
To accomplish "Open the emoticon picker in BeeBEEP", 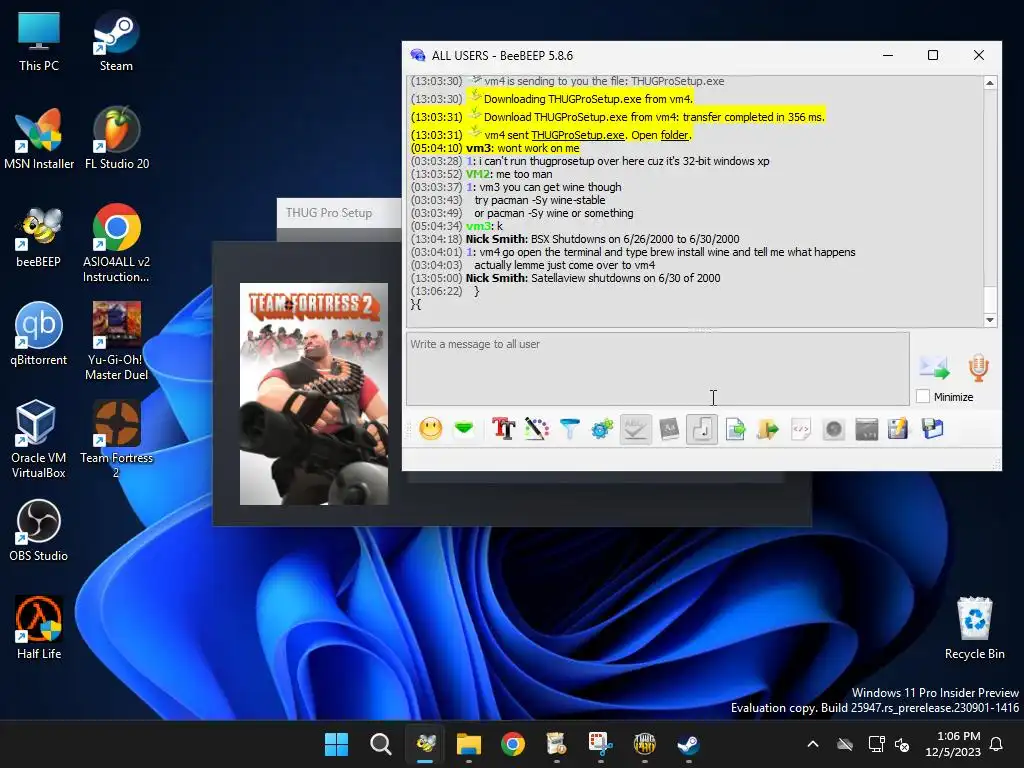I will point(430,429).
